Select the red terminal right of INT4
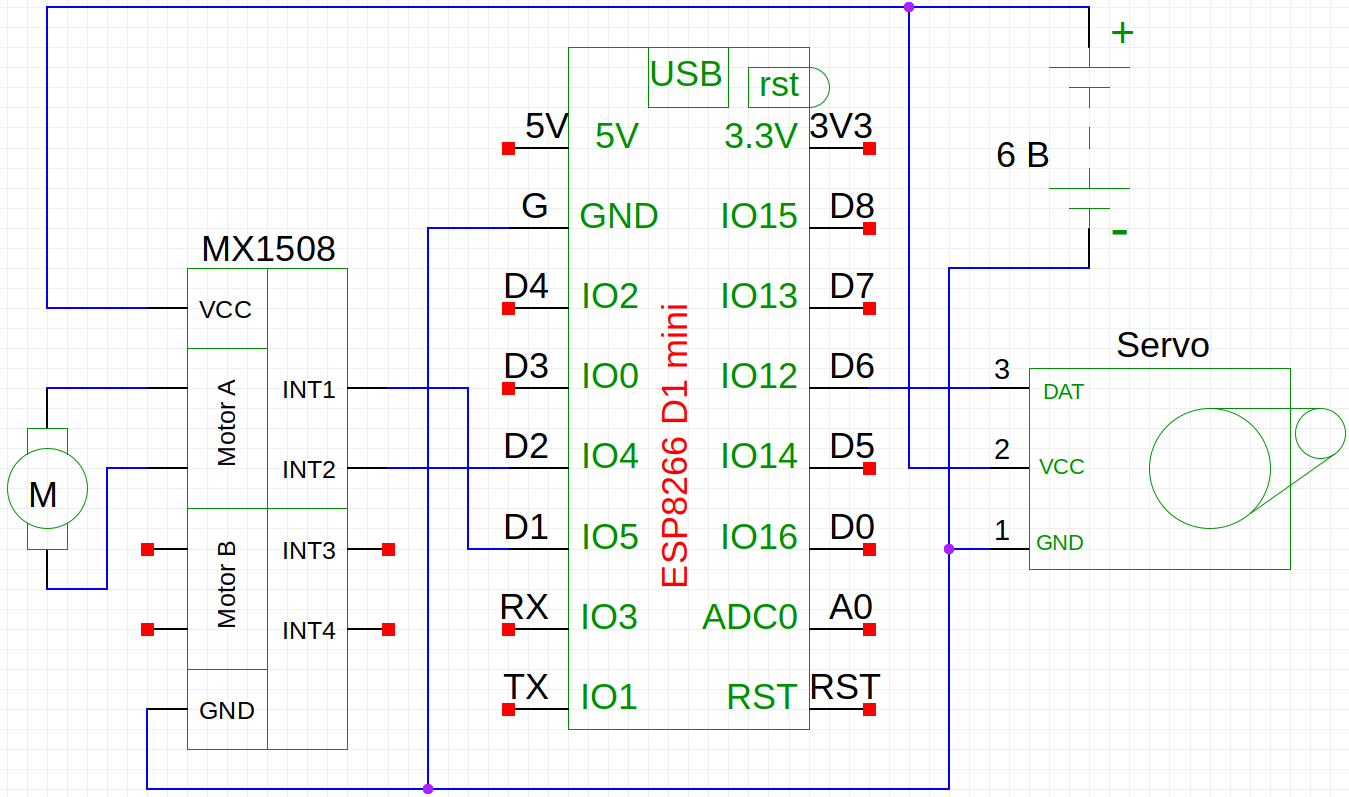 (388, 629)
